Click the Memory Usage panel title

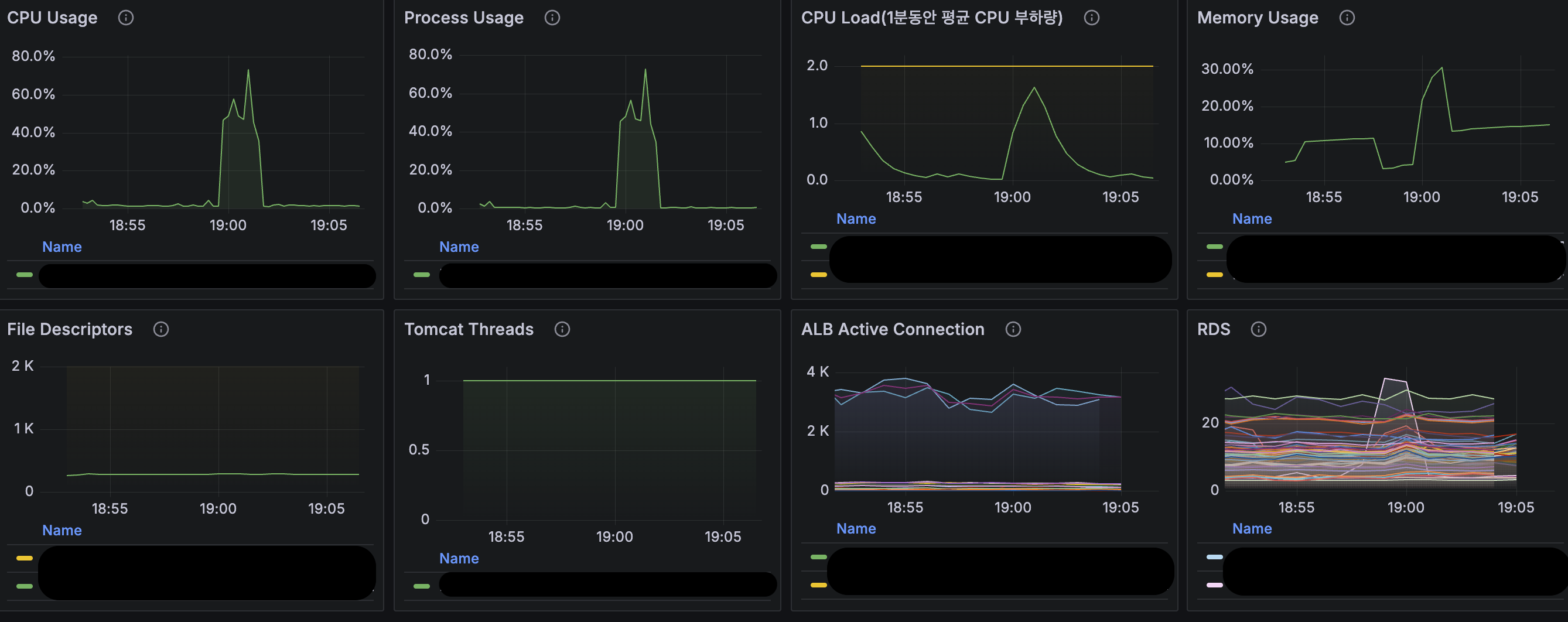[1257, 18]
